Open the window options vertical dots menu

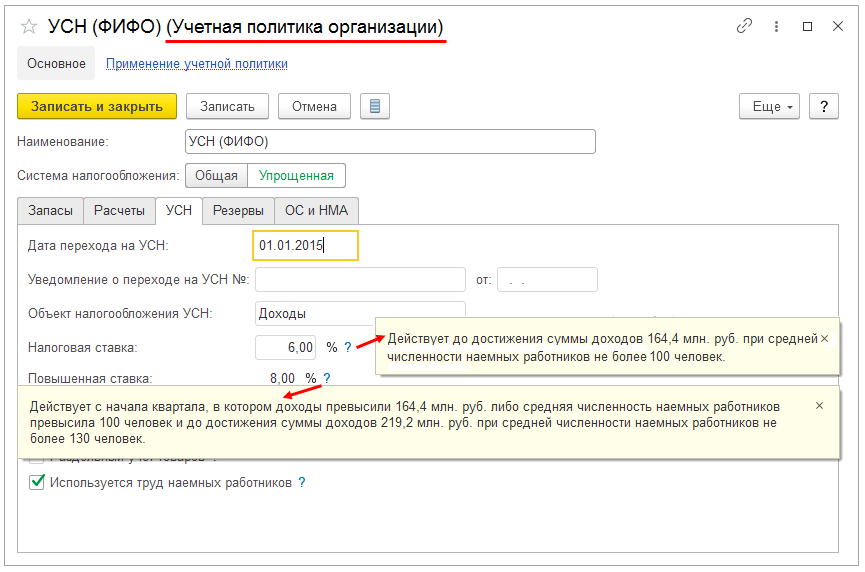click(x=776, y=27)
